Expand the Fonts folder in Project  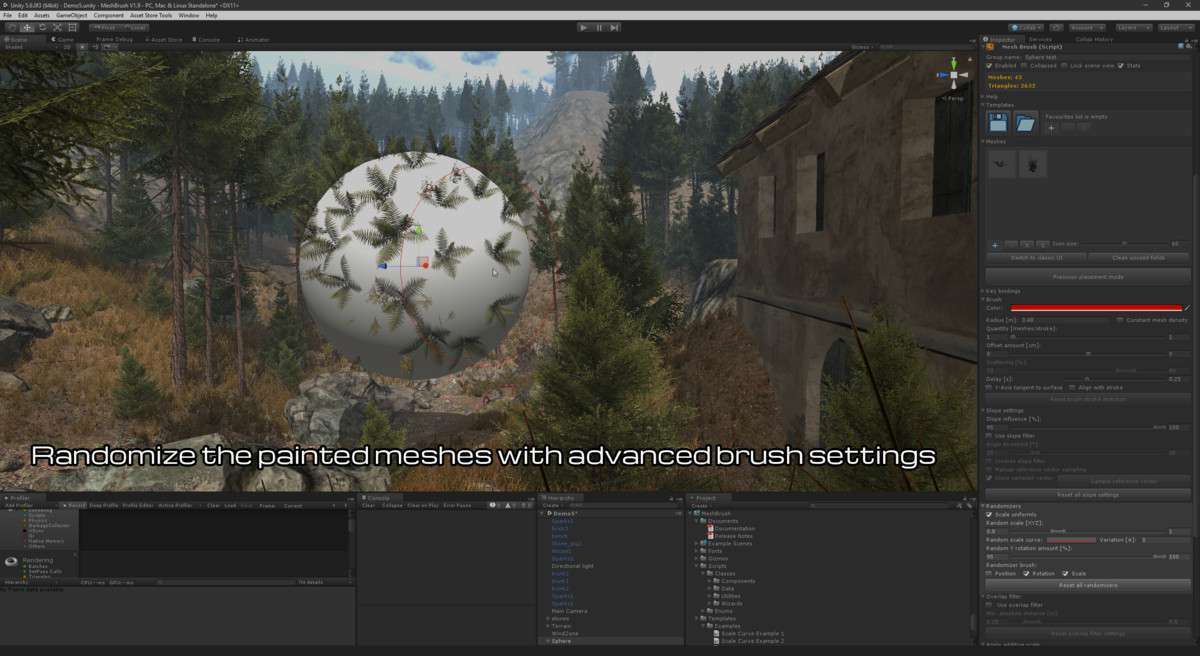click(697, 551)
